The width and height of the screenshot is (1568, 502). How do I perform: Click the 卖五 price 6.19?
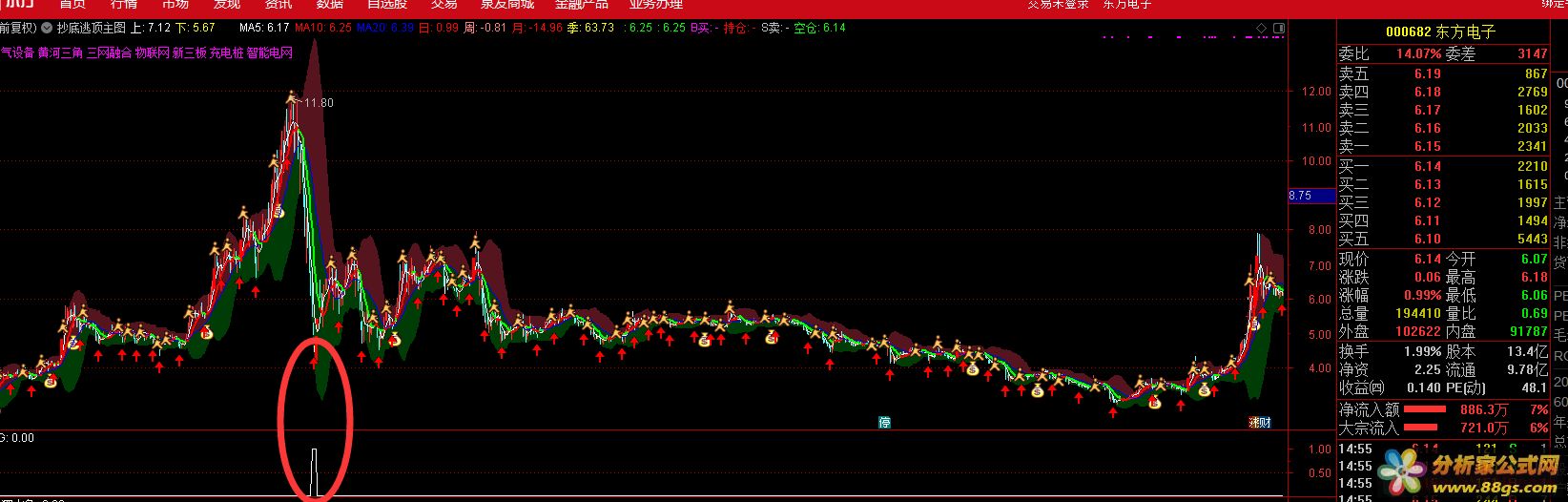1427,73
